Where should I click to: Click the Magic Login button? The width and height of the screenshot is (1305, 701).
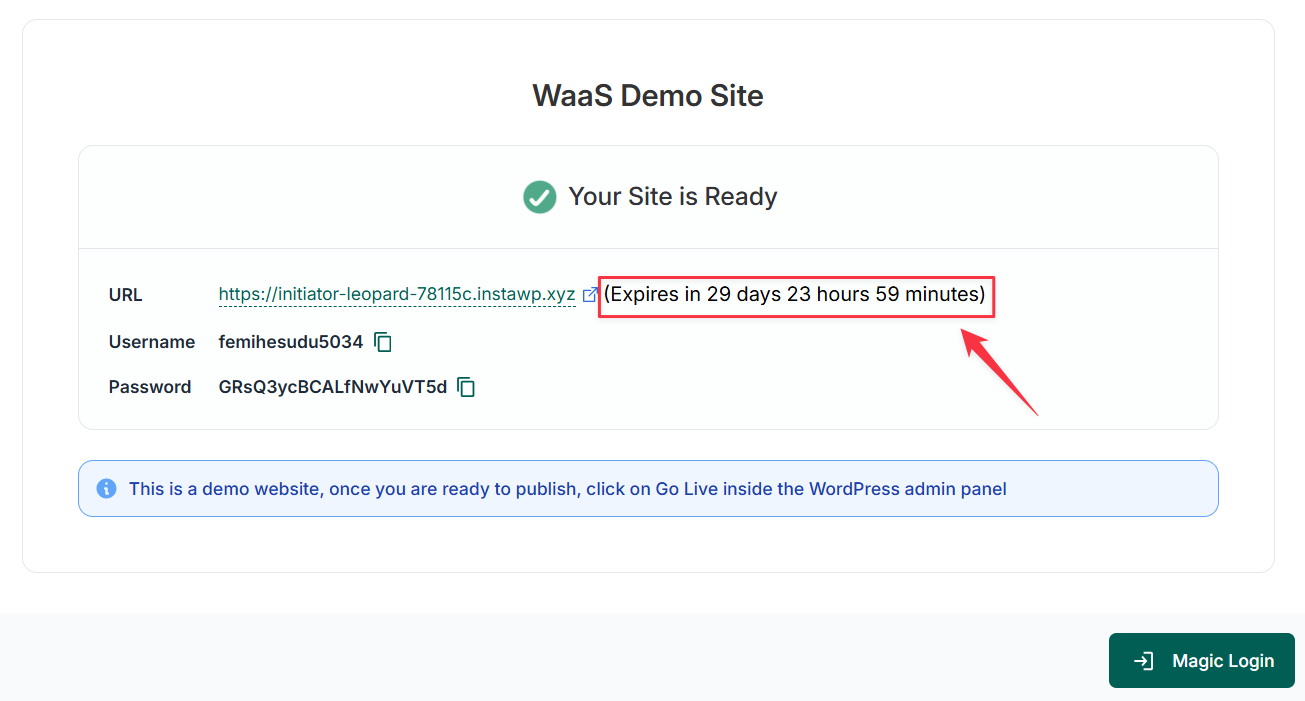1202,660
